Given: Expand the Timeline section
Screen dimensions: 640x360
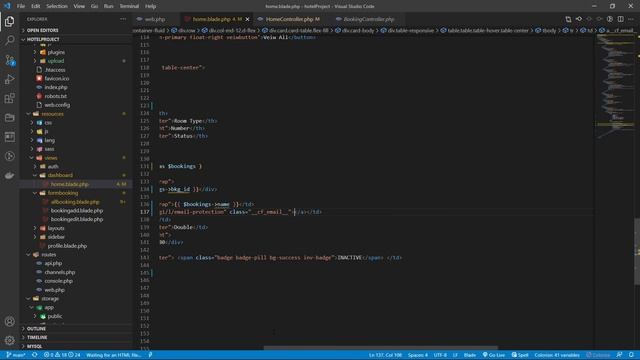Looking at the screenshot, I should 37,338.
